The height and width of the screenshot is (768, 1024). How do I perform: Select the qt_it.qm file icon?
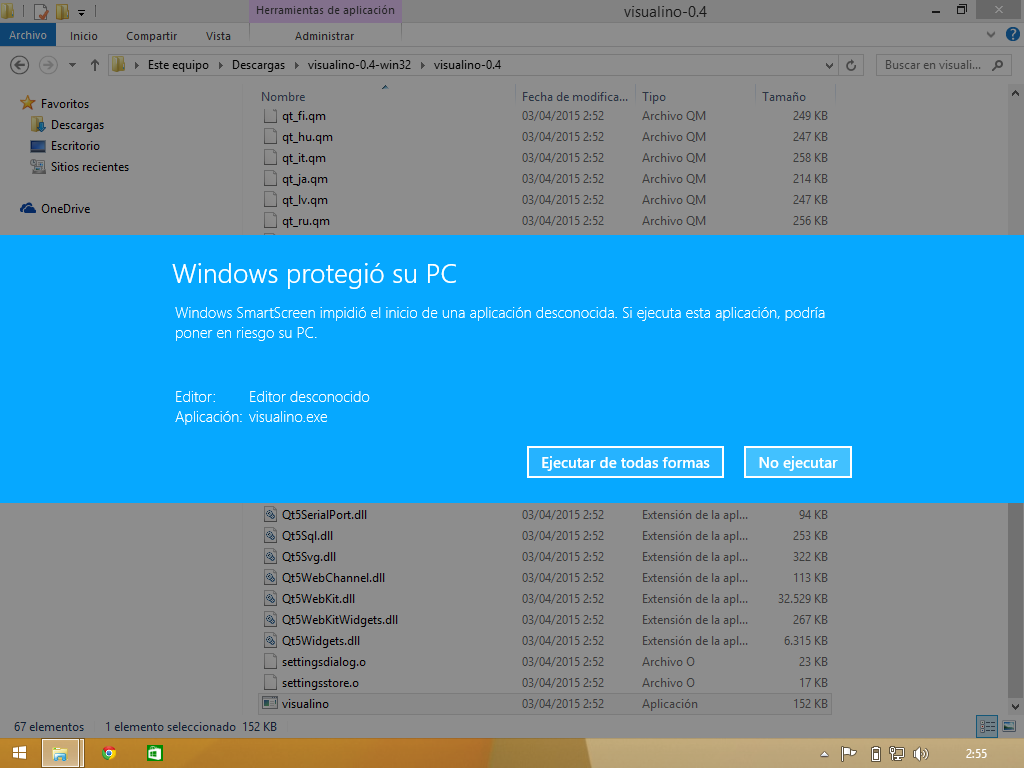270,158
